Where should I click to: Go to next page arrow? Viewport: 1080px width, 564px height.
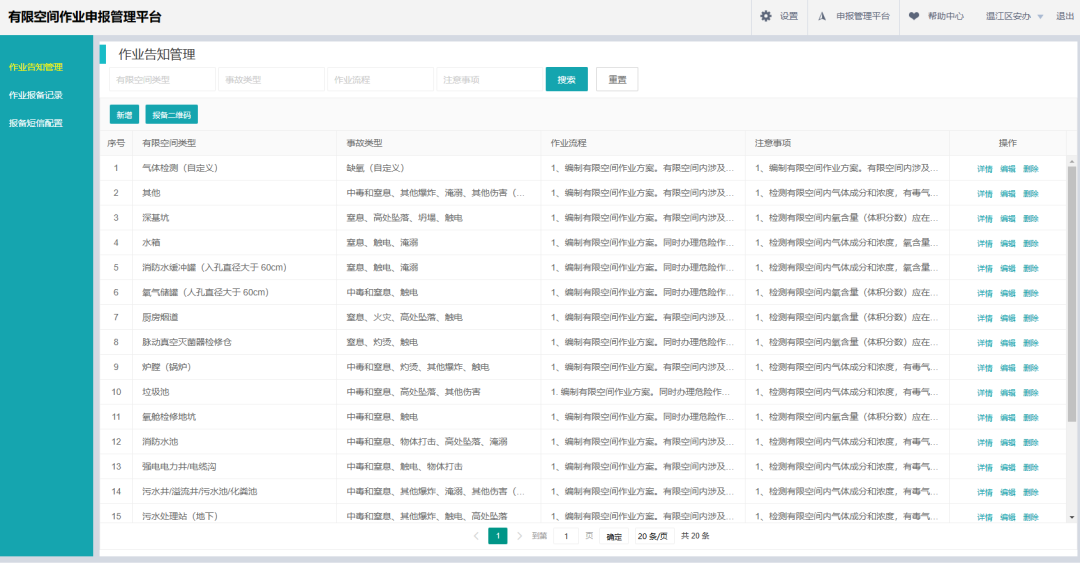pos(519,536)
